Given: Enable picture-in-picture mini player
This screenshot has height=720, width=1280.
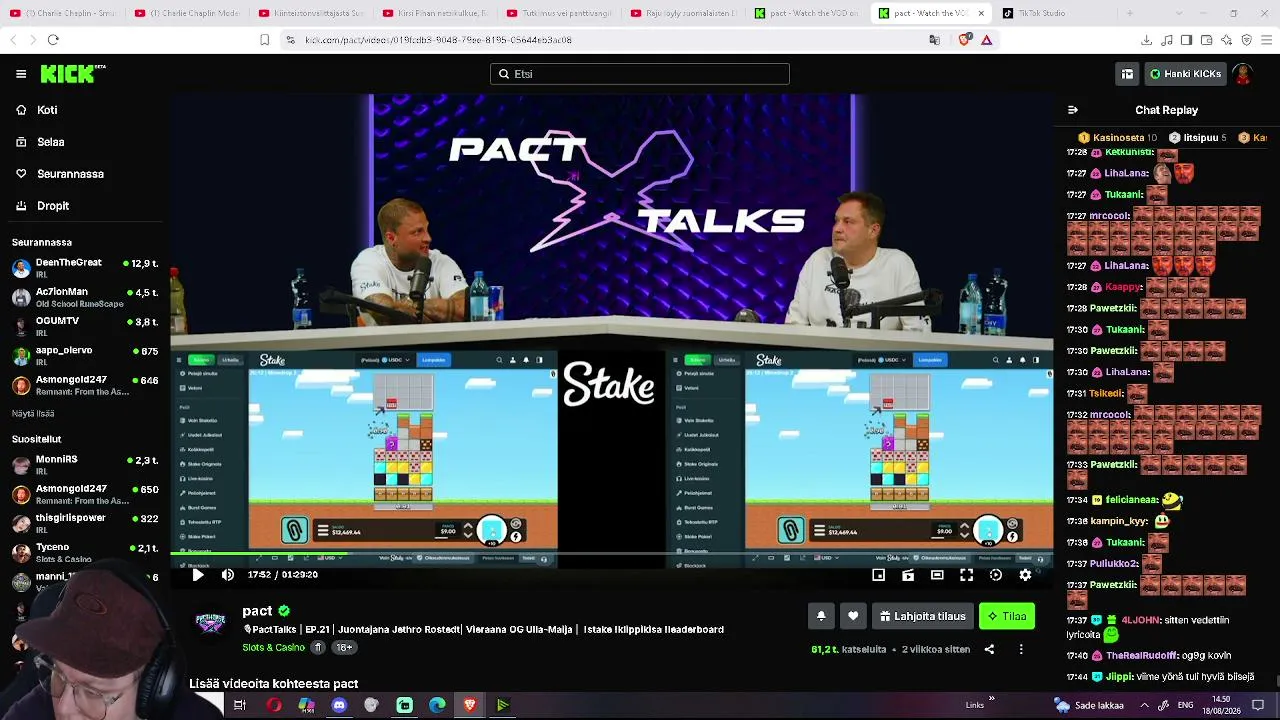Looking at the screenshot, I should tap(878, 575).
